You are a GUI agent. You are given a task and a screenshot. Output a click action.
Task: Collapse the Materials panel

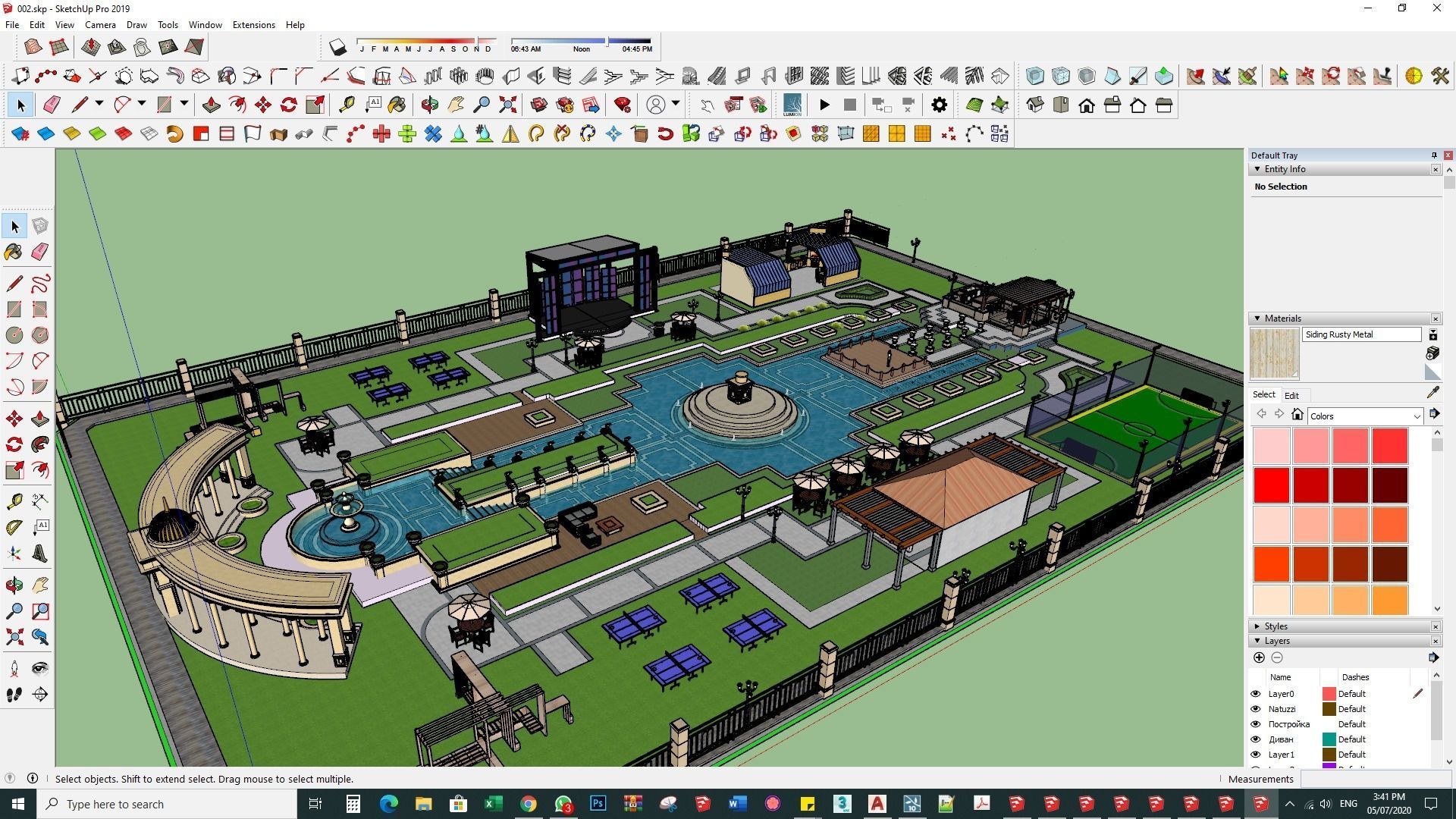pyautogui.click(x=1257, y=318)
